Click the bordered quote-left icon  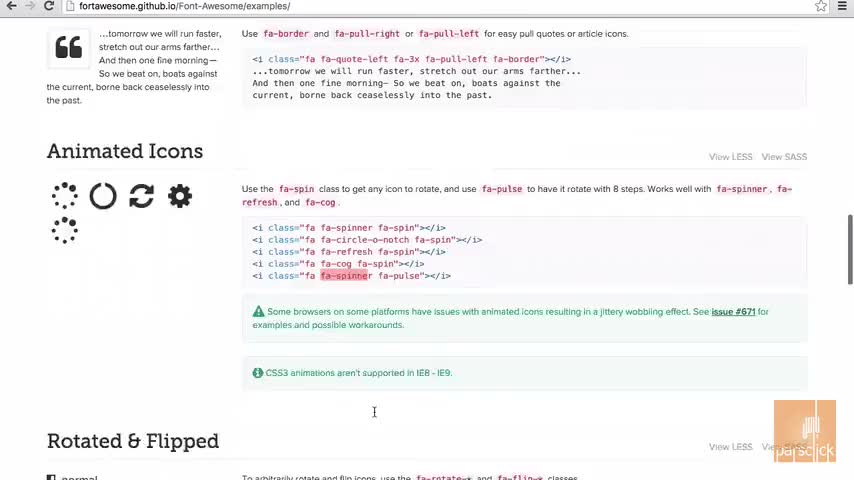[x=69, y=49]
